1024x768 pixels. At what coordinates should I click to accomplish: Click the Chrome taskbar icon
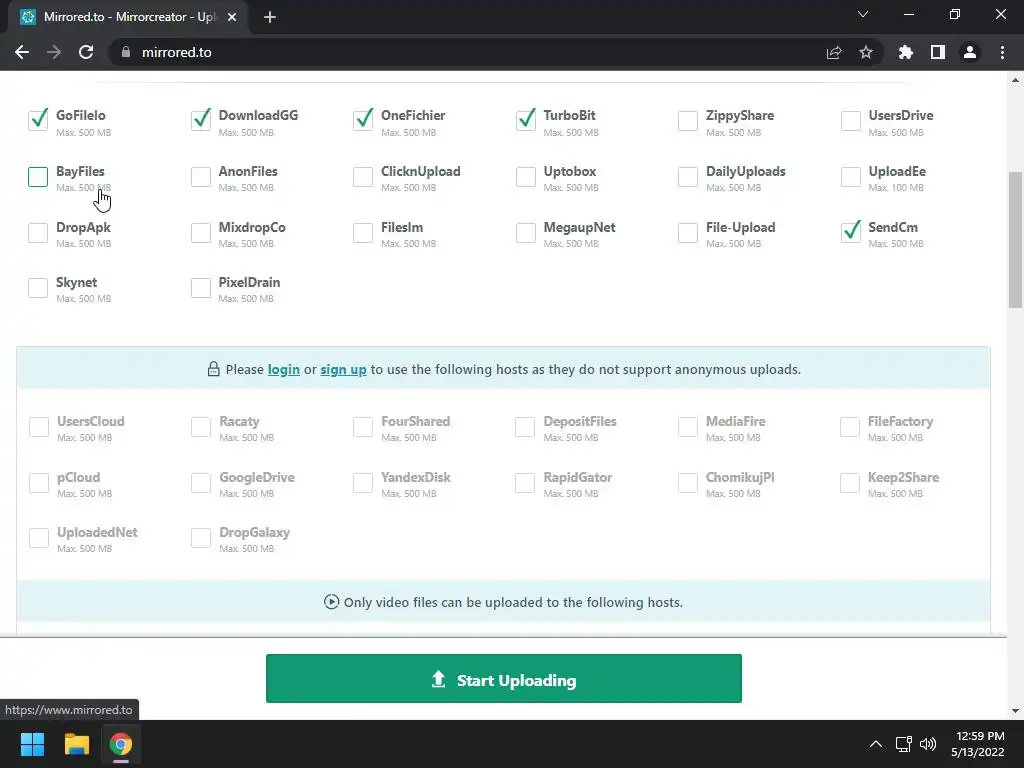[121, 744]
